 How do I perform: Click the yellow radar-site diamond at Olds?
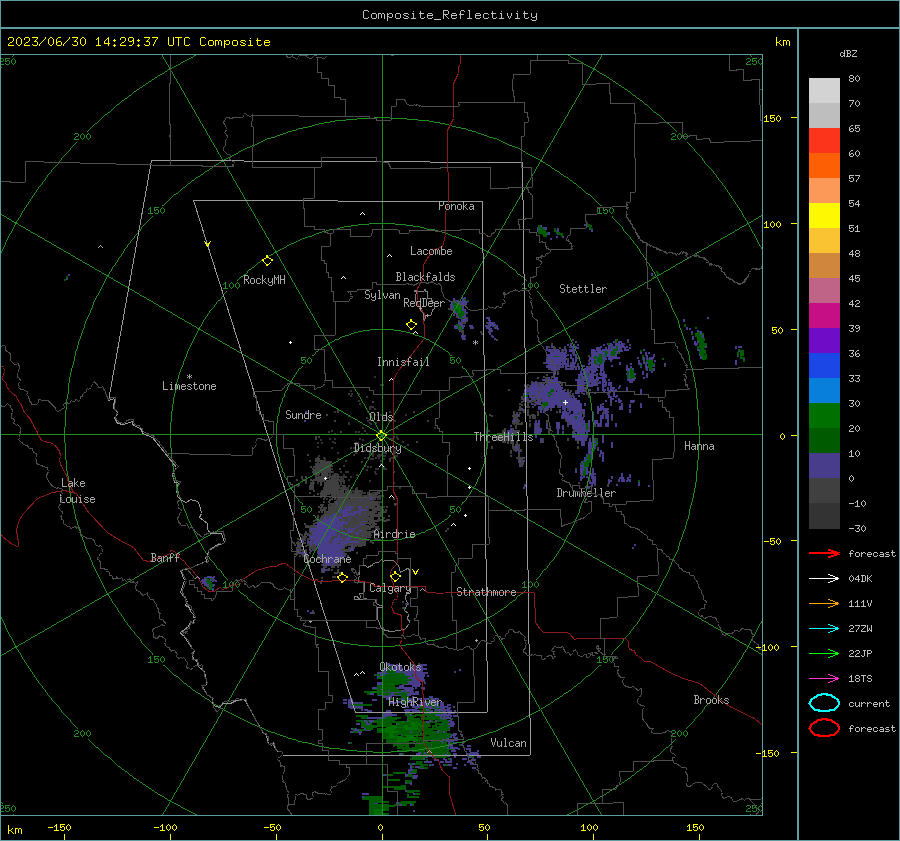click(x=381, y=436)
